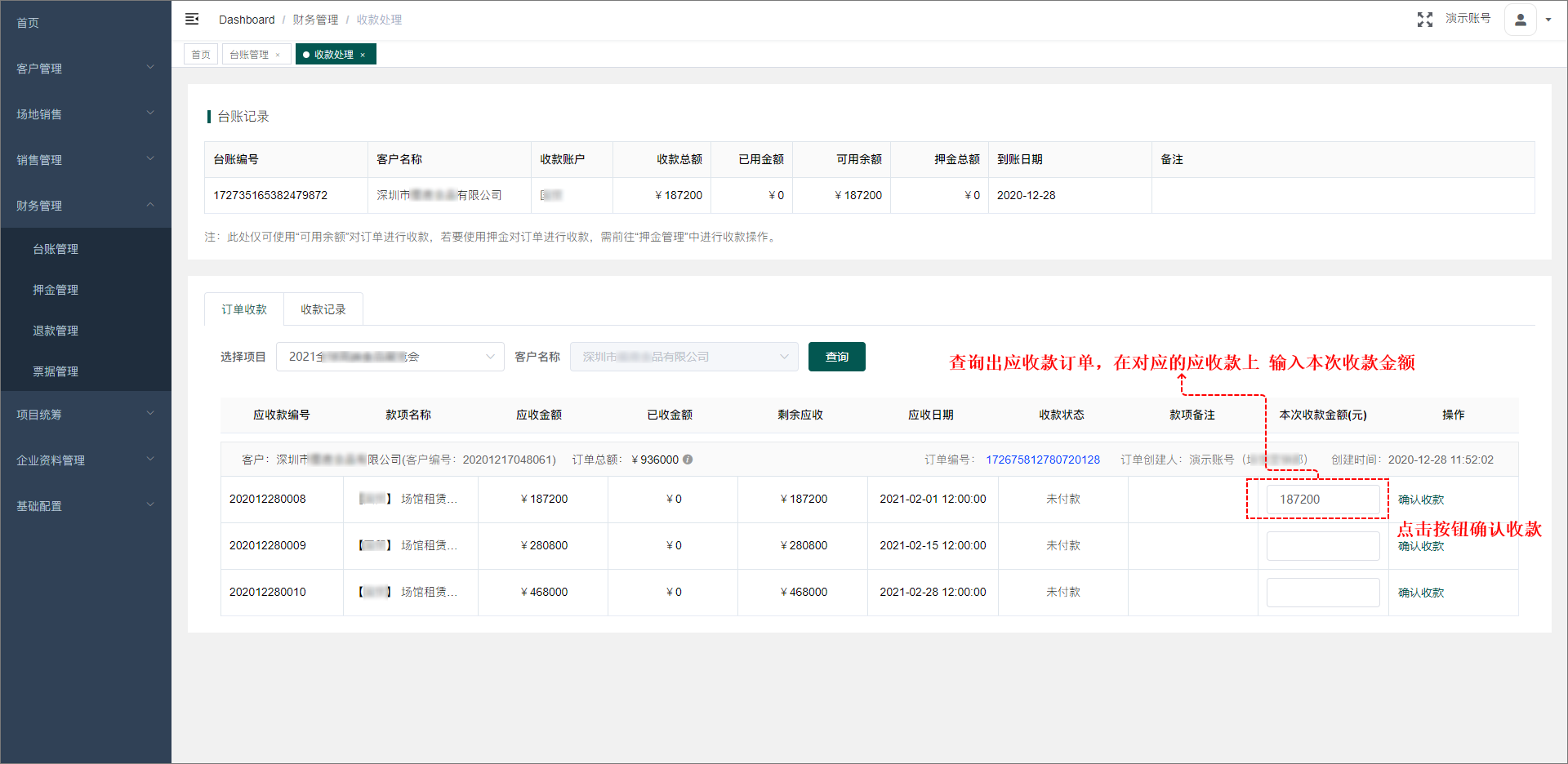Expand 客户管理 sidebar menu
Image resolution: width=1568 pixels, height=764 pixels.
[86, 69]
